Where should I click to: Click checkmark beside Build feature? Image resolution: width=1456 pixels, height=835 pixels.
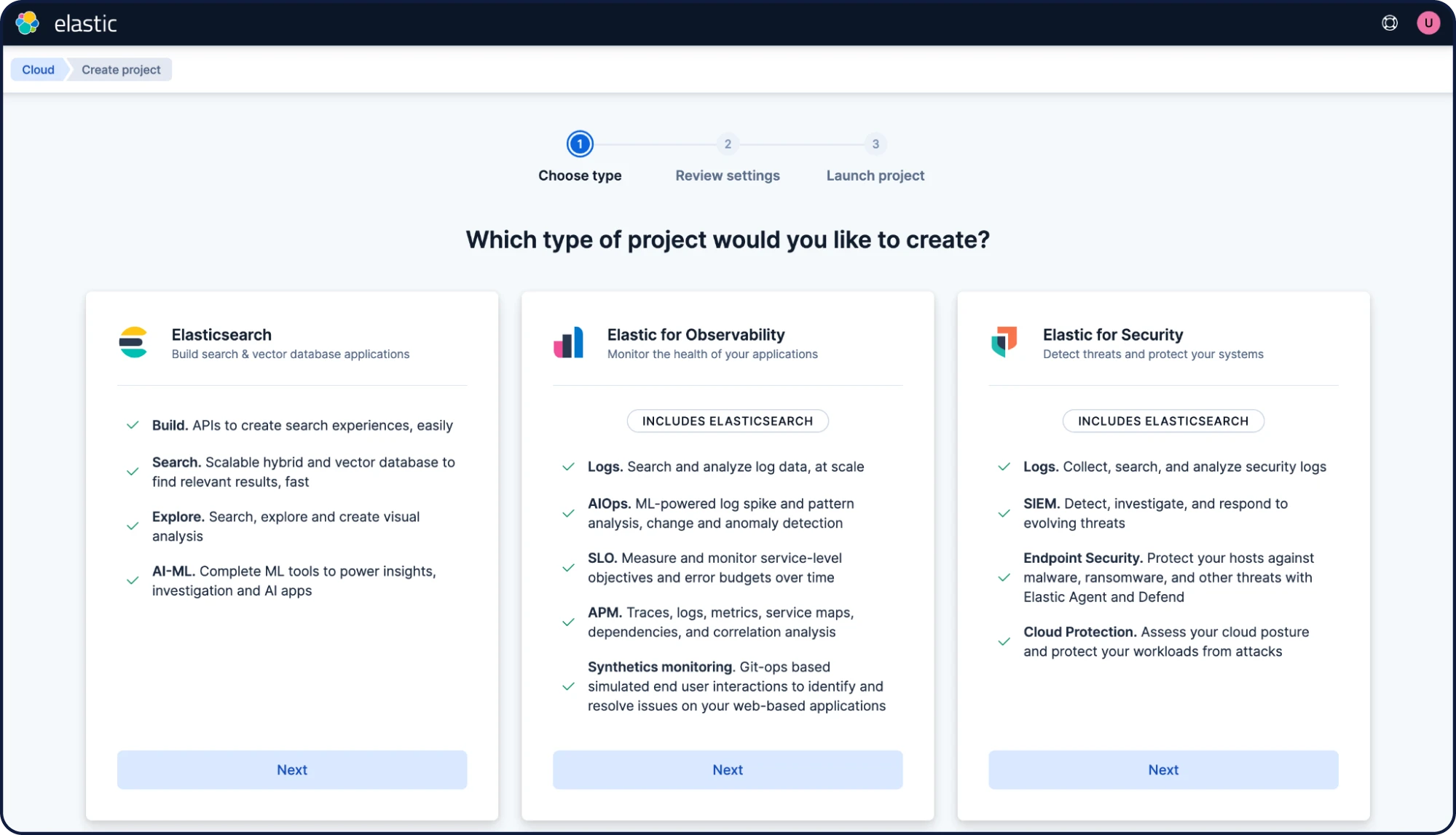coord(133,425)
